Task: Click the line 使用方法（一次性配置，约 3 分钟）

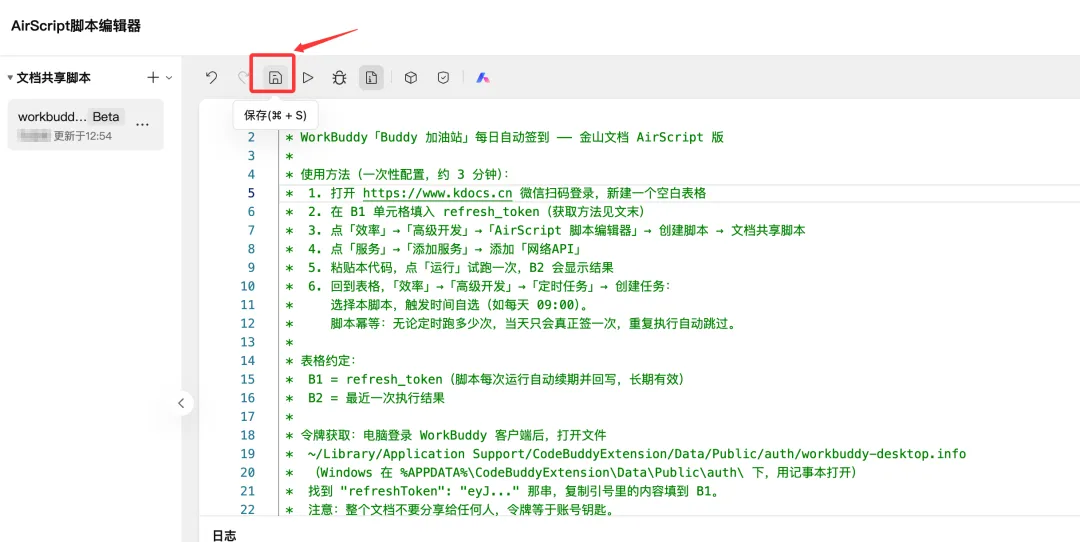Action: tap(397, 174)
